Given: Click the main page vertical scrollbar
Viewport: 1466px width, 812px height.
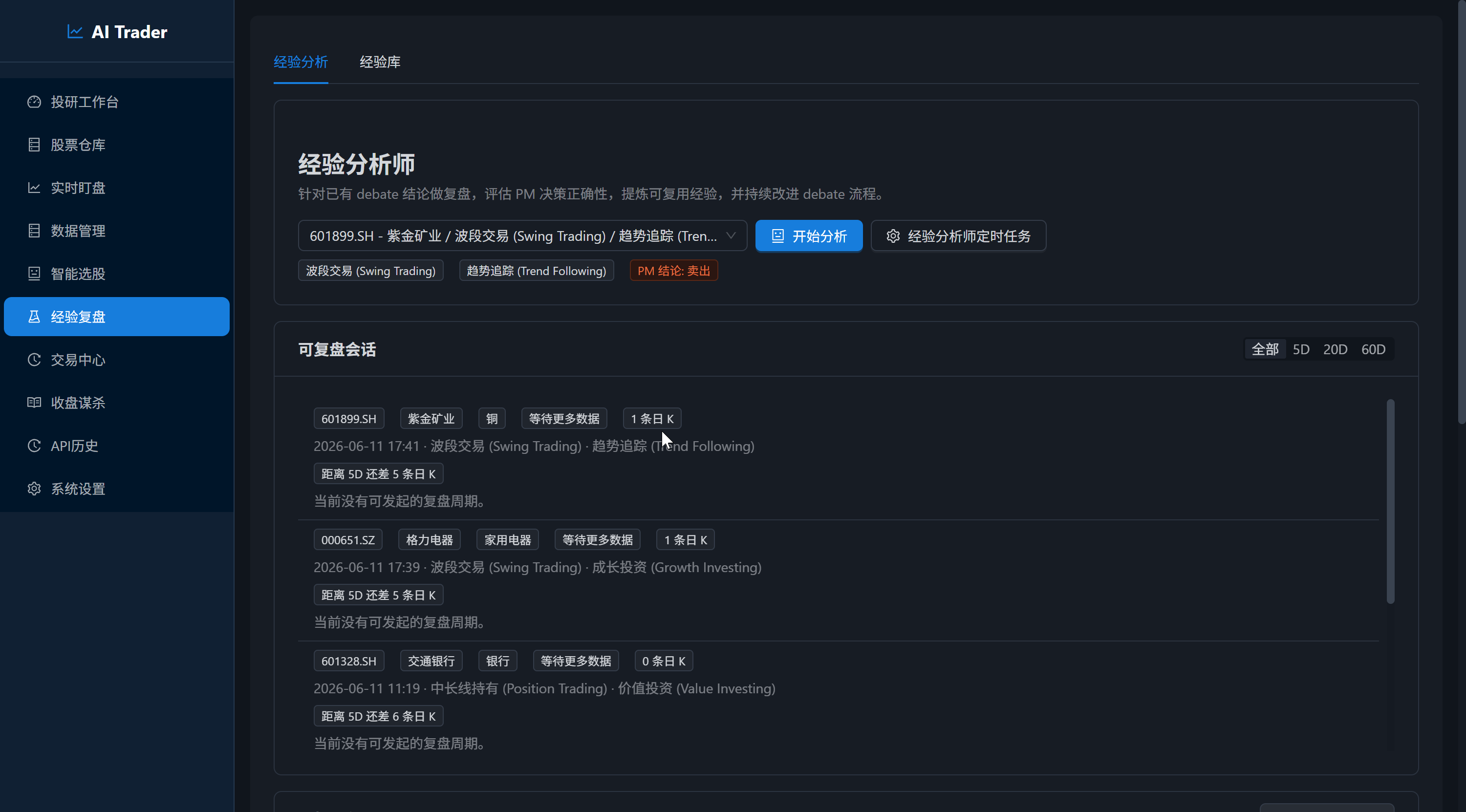Looking at the screenshot, I should click(1462, 212).
